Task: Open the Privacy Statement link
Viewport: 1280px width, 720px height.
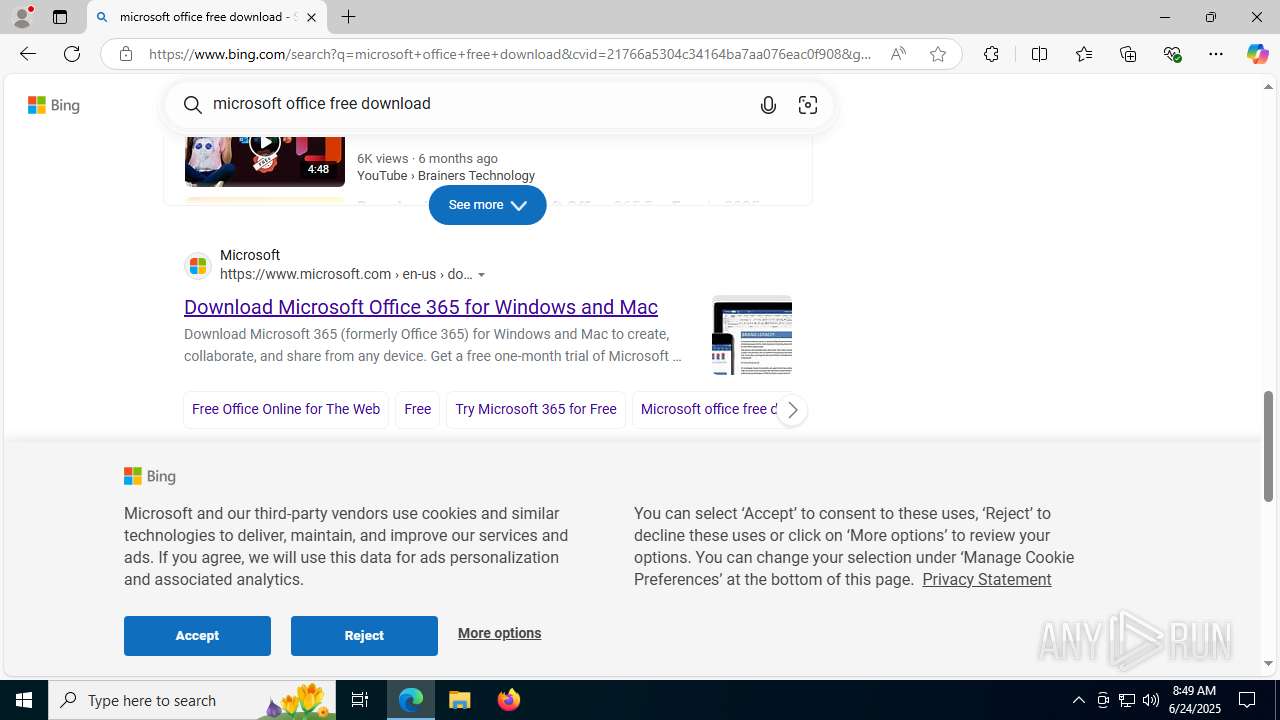Action: [986, 579]
